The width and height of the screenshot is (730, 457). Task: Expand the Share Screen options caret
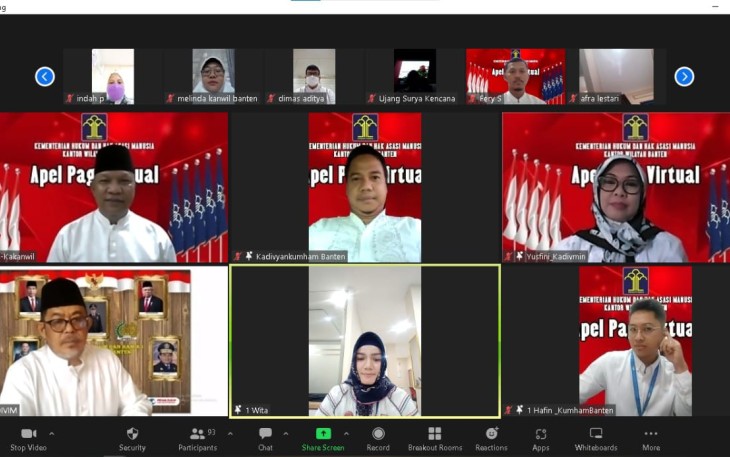(346, 433)
